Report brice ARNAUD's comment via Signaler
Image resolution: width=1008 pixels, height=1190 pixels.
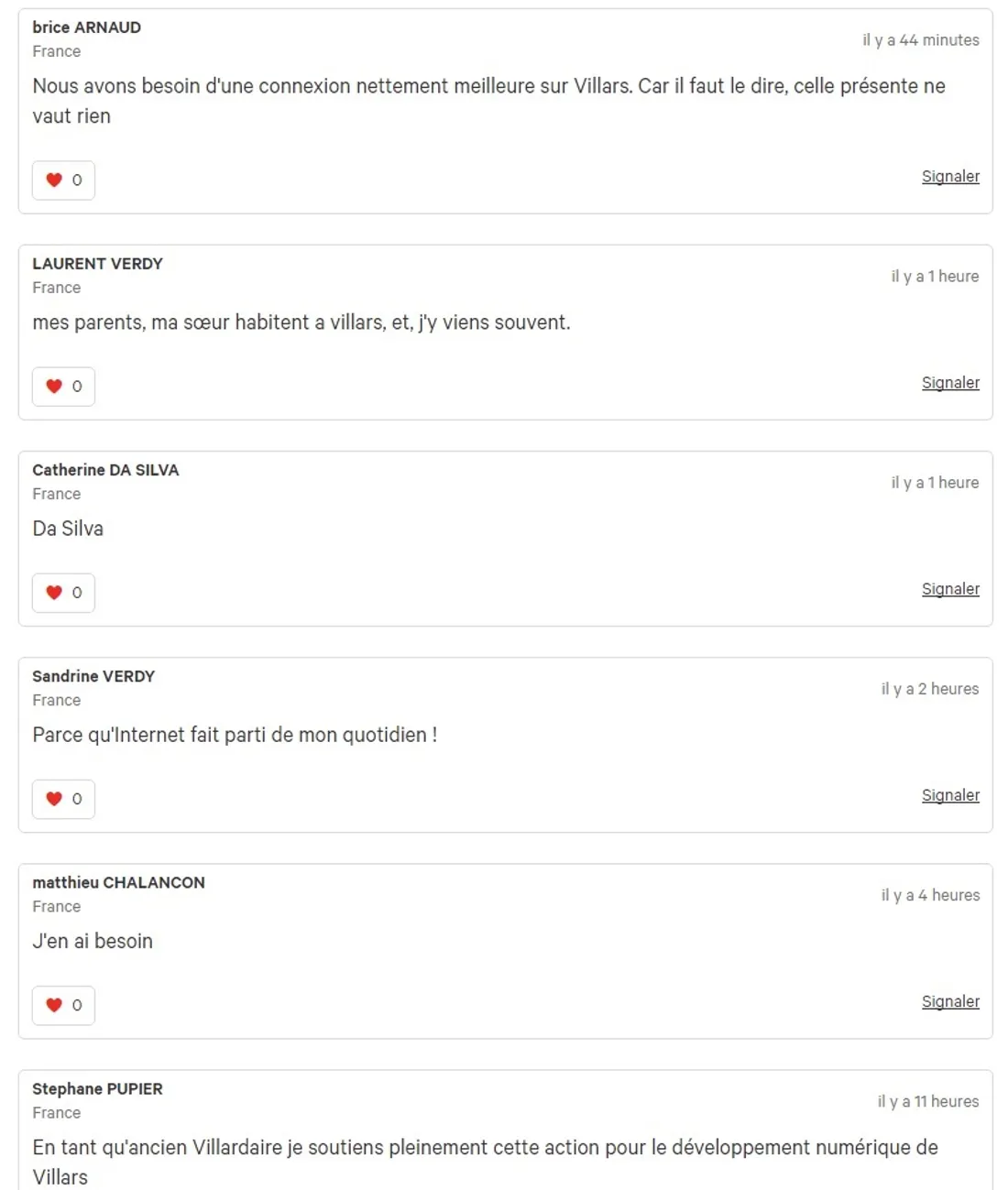coord(950,177)
